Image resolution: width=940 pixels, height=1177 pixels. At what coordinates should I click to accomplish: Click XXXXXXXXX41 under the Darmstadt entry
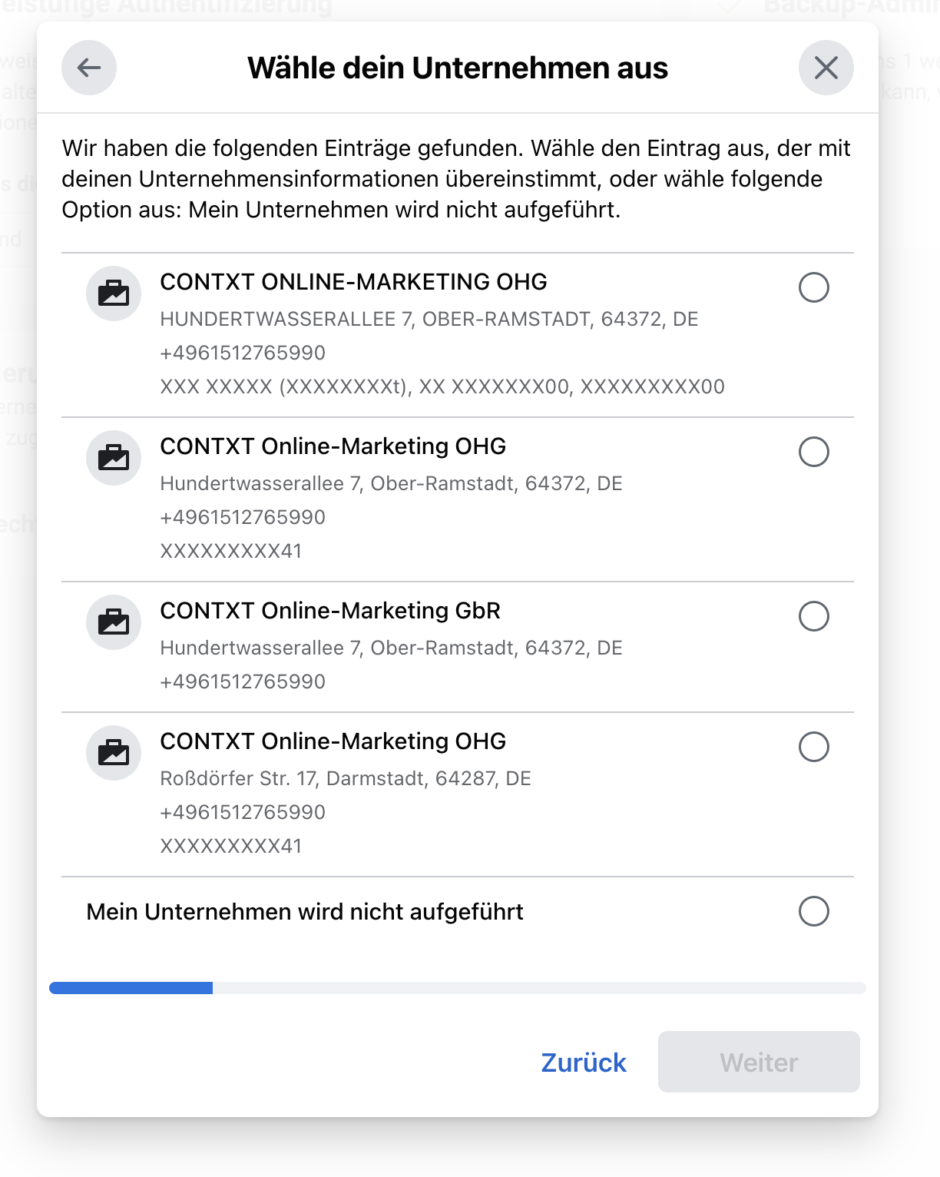coord(230,846)
